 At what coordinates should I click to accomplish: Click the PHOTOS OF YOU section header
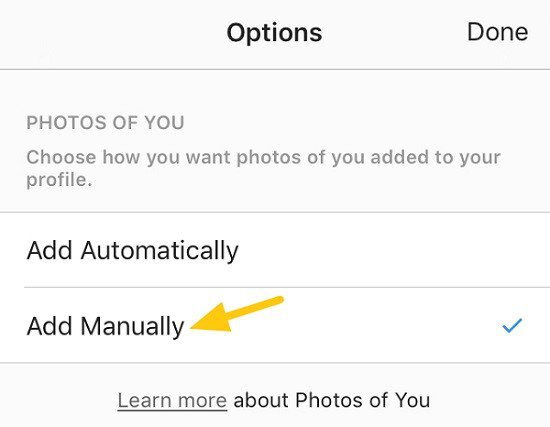pyautogui.click(x=105, y=123)
